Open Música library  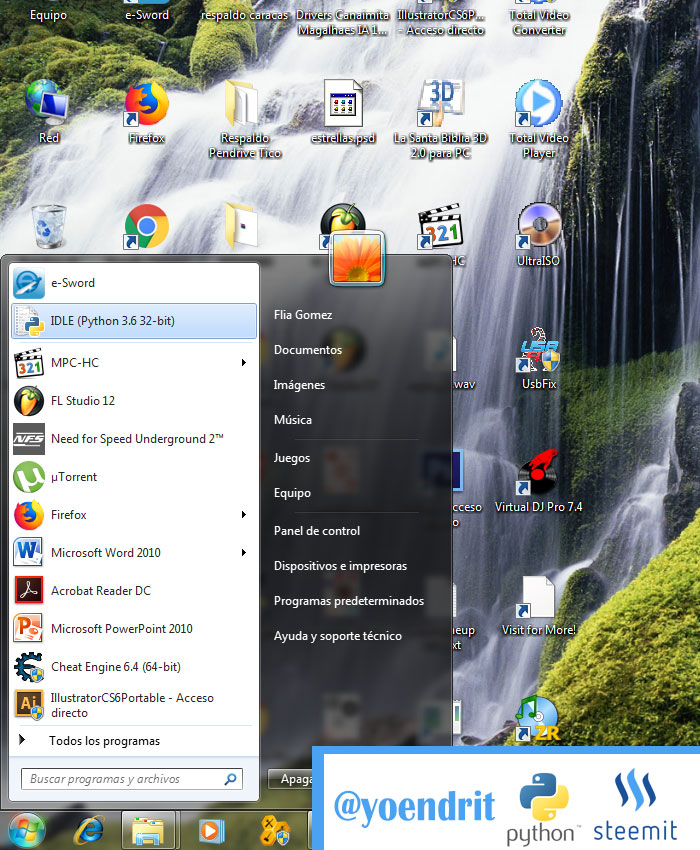tap(292, 420)
